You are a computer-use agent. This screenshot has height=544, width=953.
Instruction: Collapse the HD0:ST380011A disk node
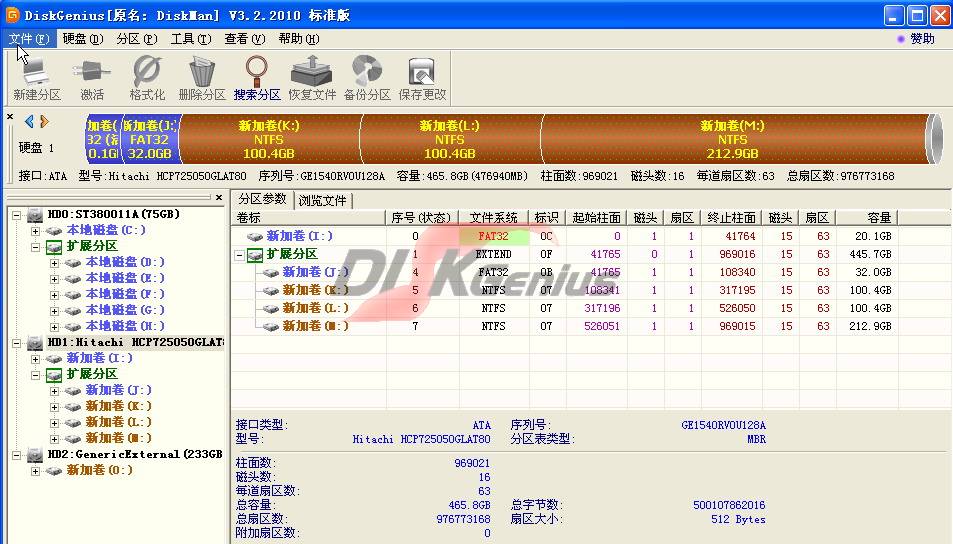coord(17,215)
